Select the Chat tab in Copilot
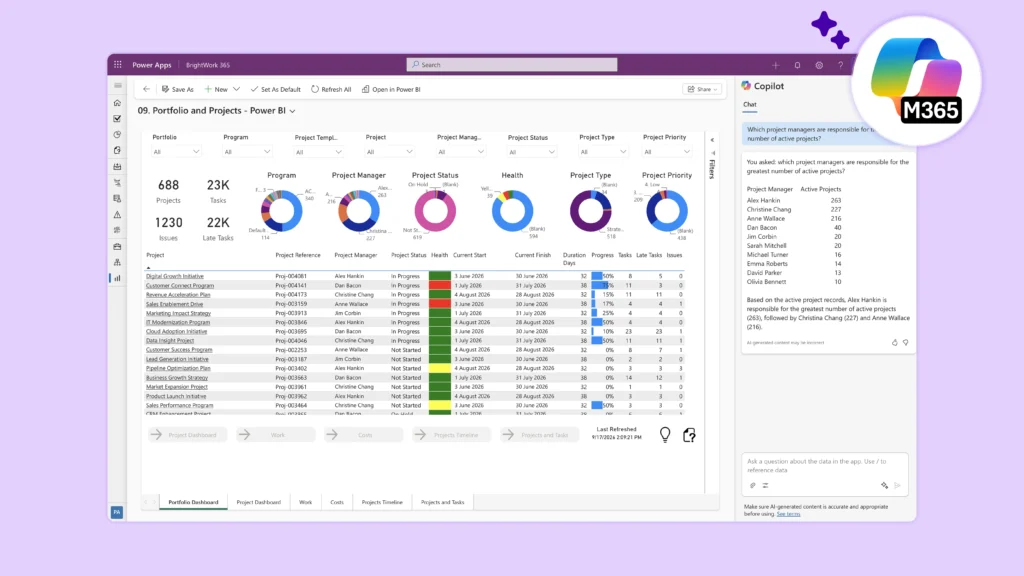Screen dimensions: 1024x576 pyautogui.click(x=750, y=104)
